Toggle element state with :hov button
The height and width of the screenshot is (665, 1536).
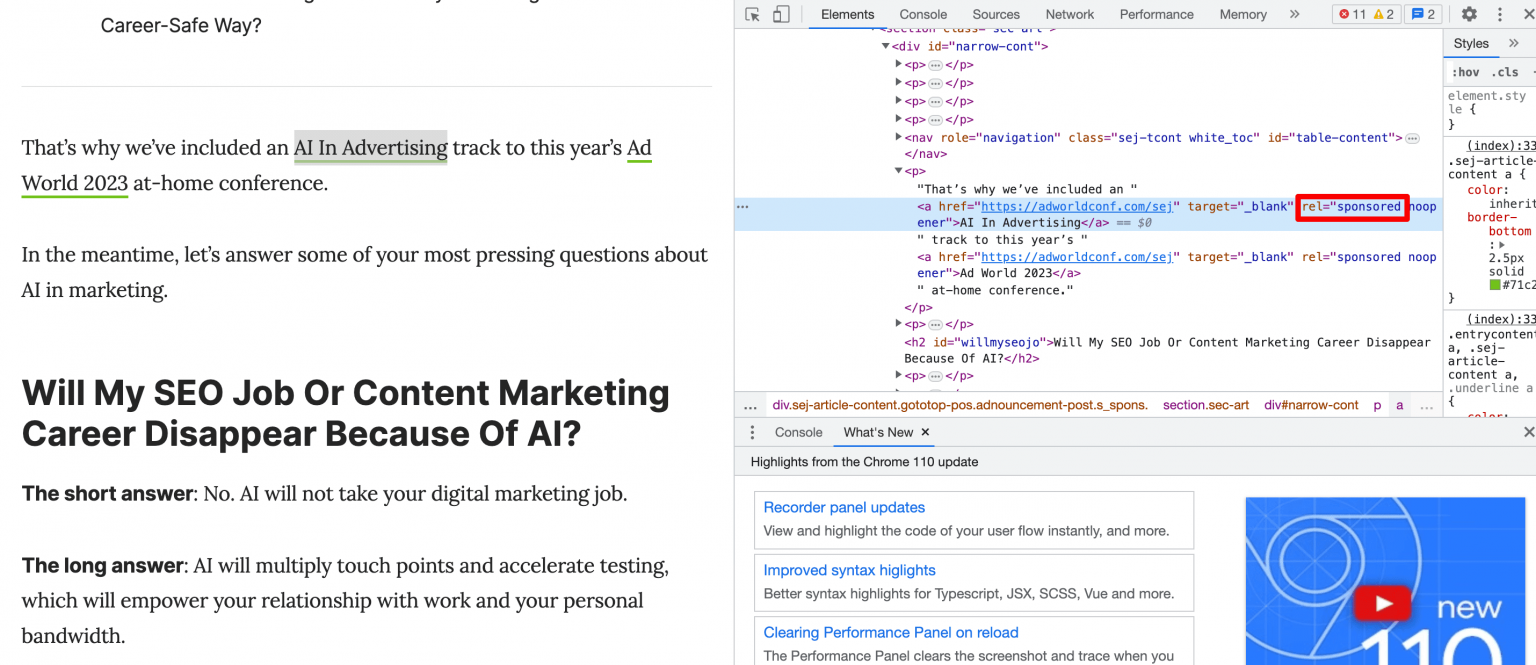(x=1466, y=71)
